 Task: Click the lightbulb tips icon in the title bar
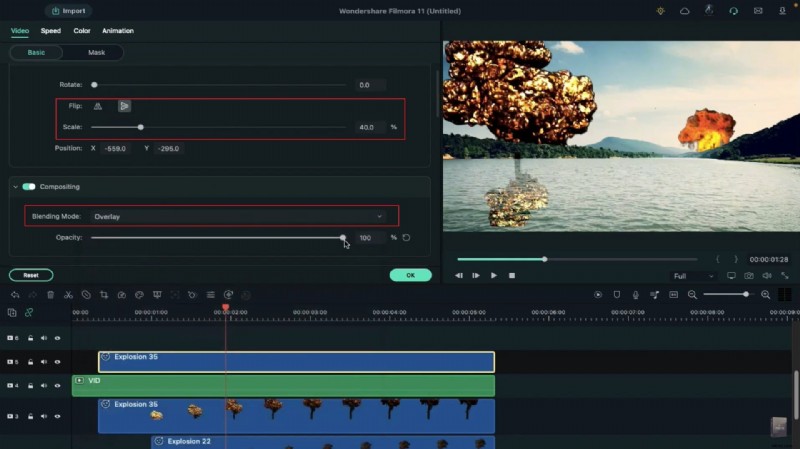click(x=661, y=11)
